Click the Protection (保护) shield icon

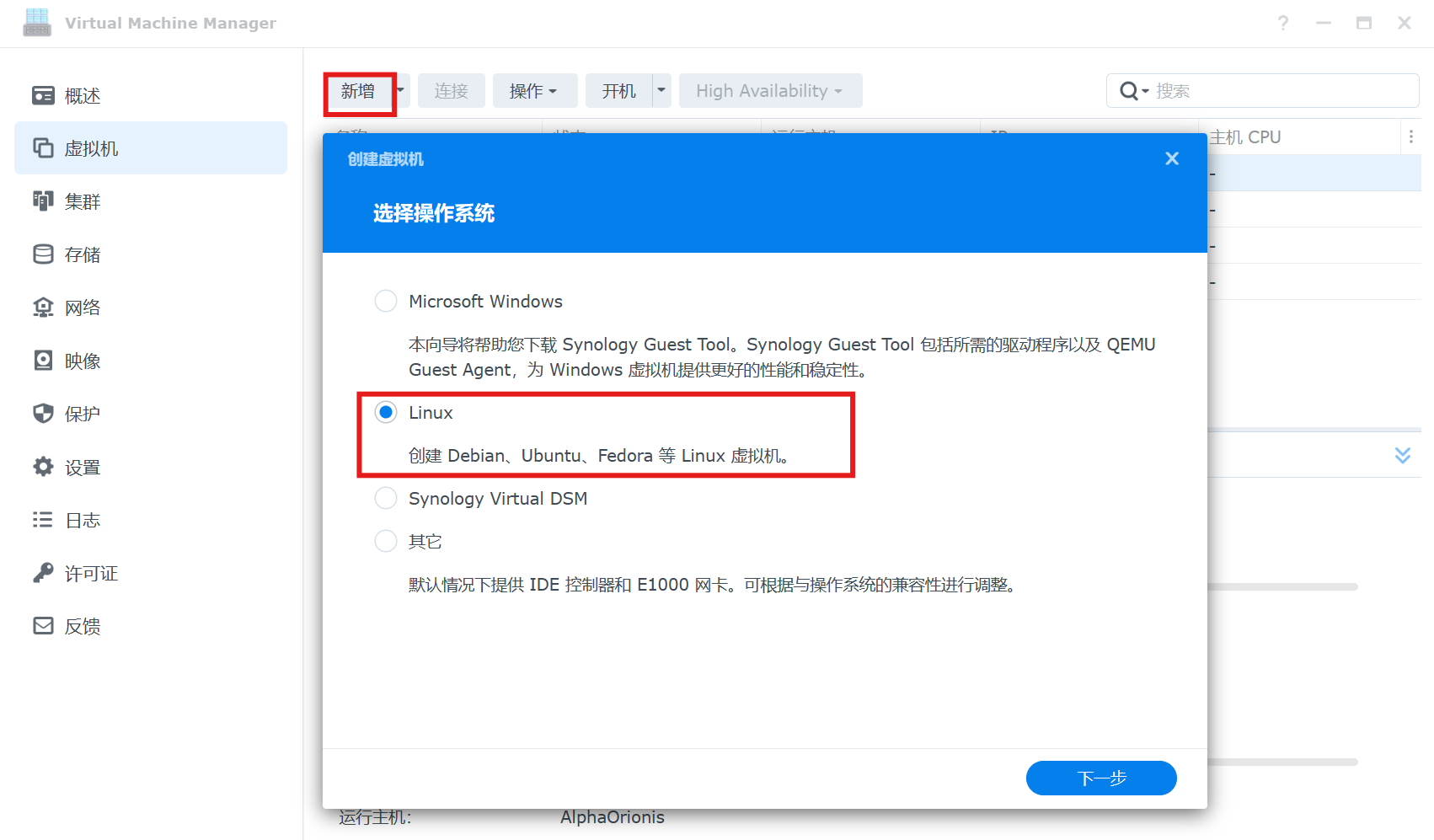pos(43,414)
